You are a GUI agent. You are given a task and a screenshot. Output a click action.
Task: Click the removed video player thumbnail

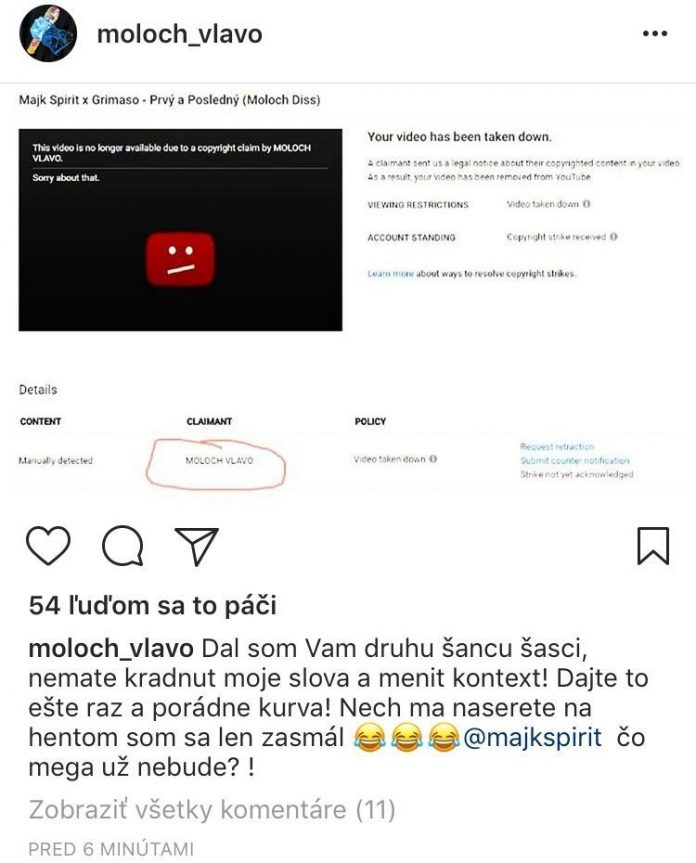(180, 230)
